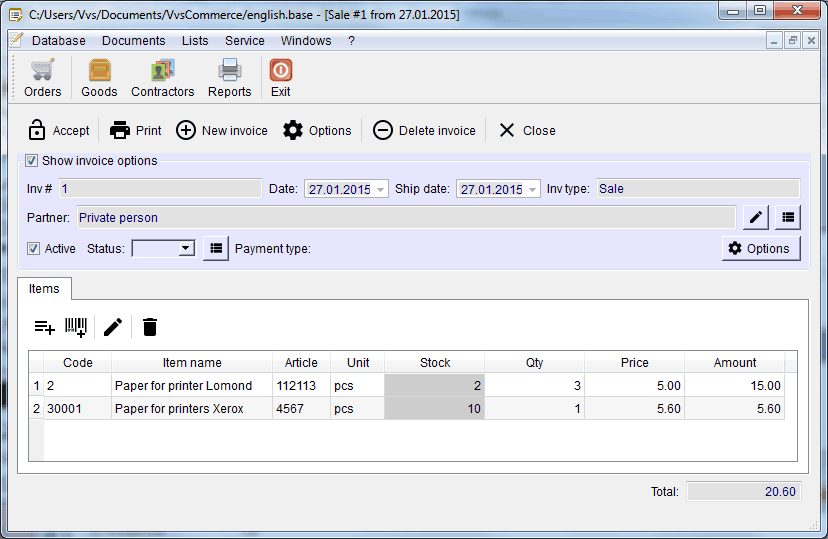The height and width of the screenshot is (539, 828).
Task: Open status list icon beside Status dropdown
Action: tap(215, 248)
